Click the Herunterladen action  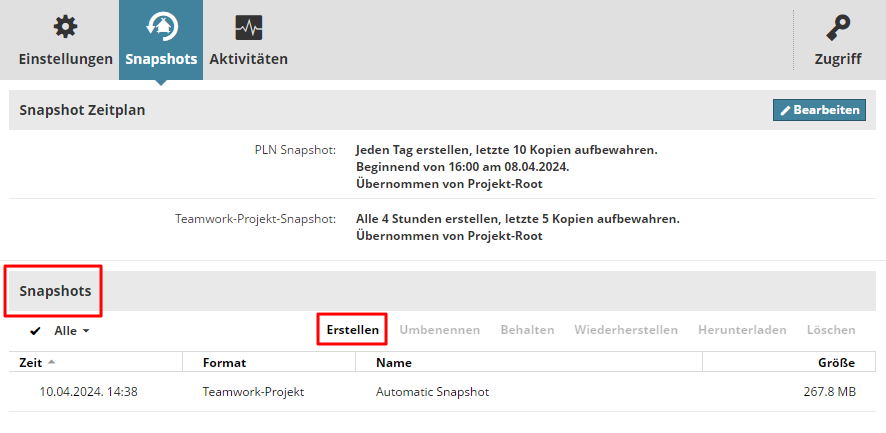coord(742,330)
